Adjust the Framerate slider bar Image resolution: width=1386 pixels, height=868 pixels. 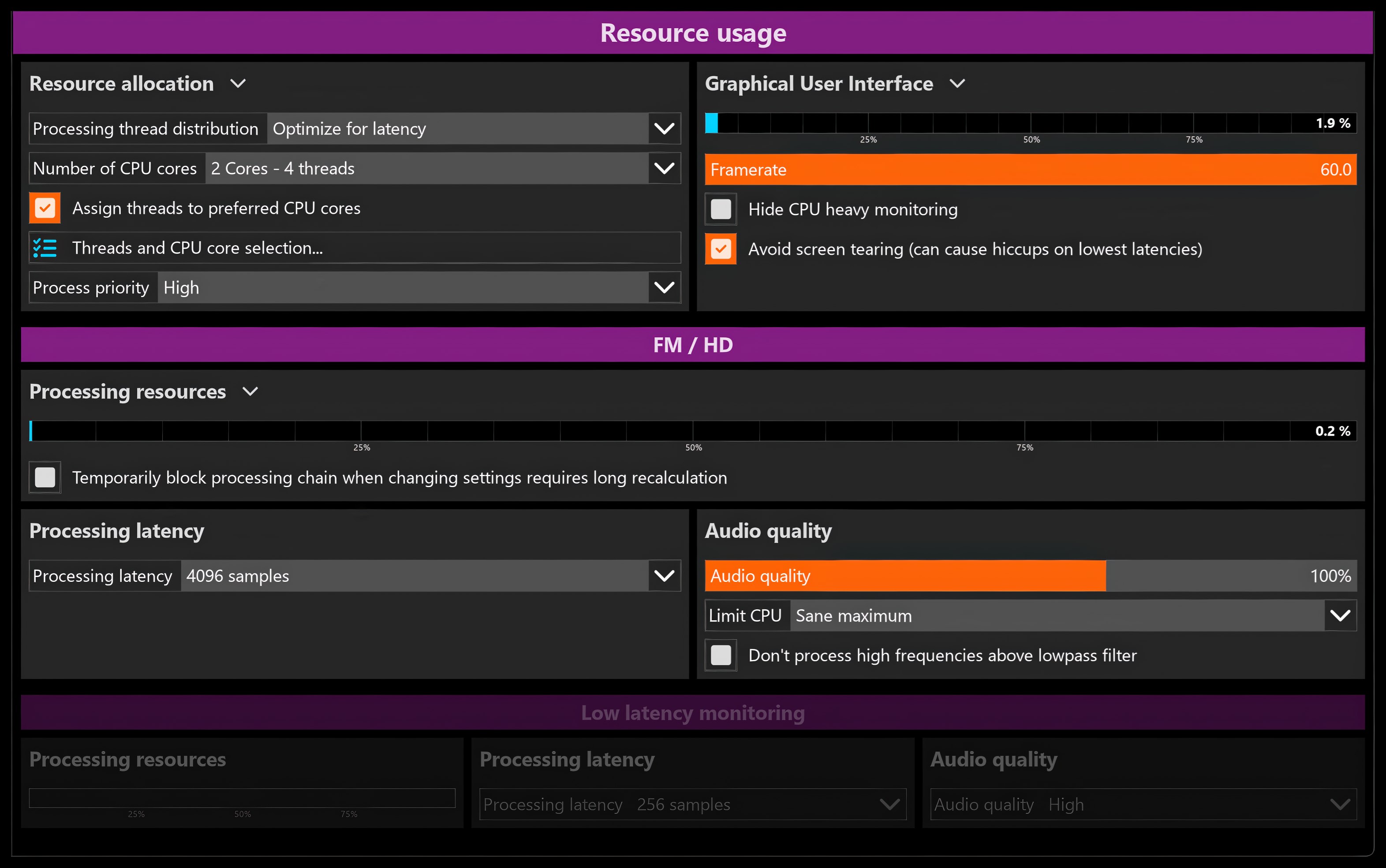pos(1031,169)
